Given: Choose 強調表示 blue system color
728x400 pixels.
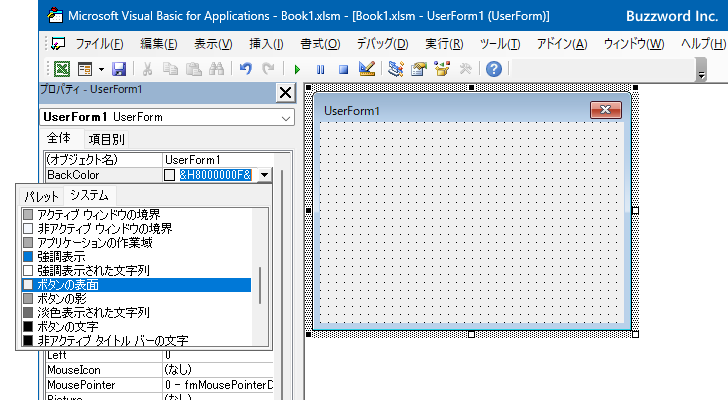Looking at the screenshot, I should (x=136, y=257).
